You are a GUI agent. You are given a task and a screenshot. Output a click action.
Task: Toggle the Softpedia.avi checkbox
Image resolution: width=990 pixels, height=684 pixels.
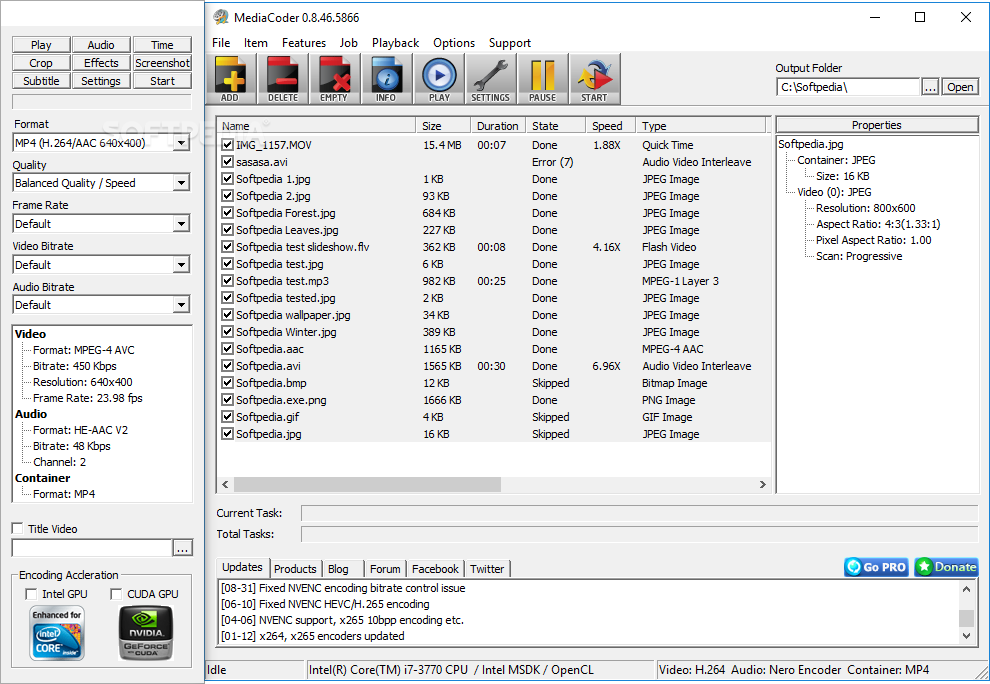pyautogui.click(x=227, y=366)
